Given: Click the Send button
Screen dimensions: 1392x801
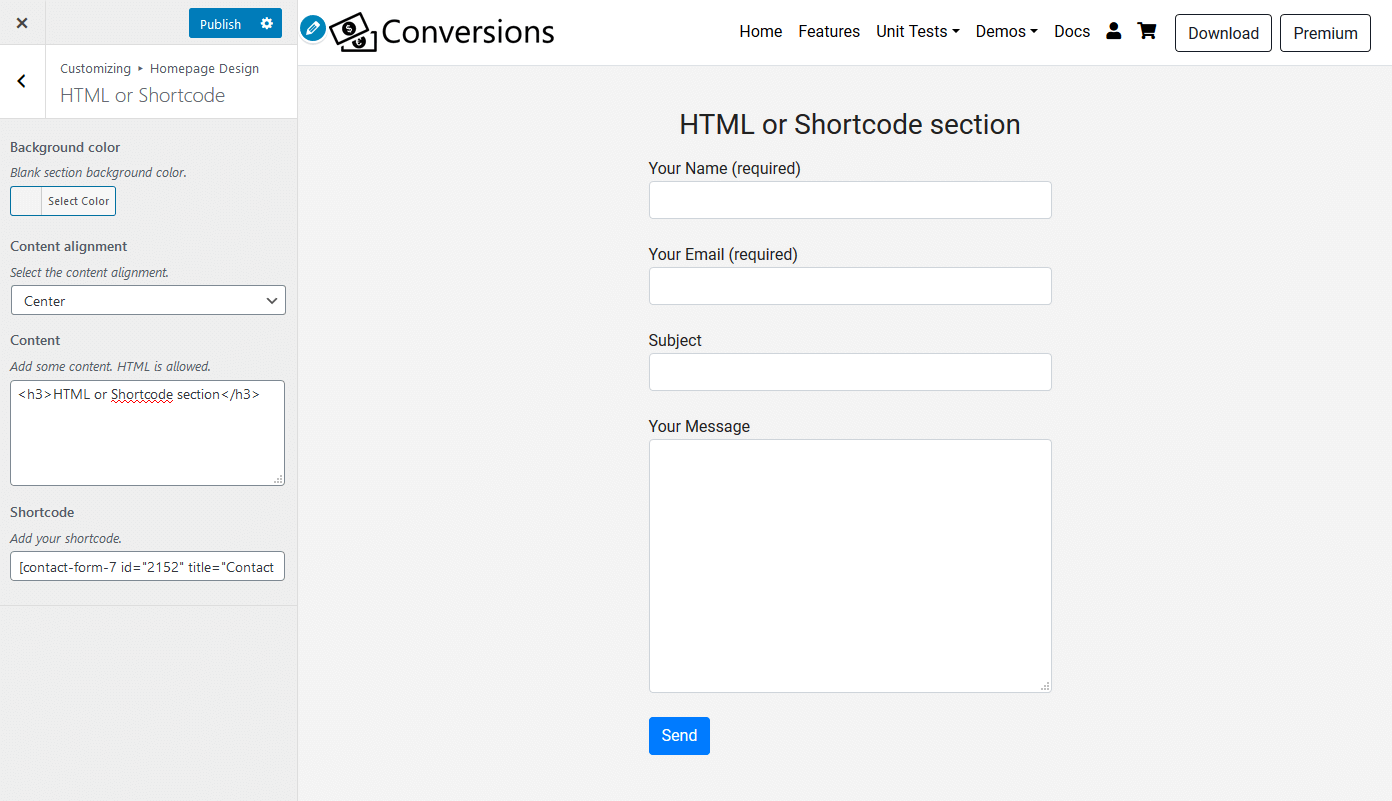Looking at the screenshot, I should pos(679,736).
